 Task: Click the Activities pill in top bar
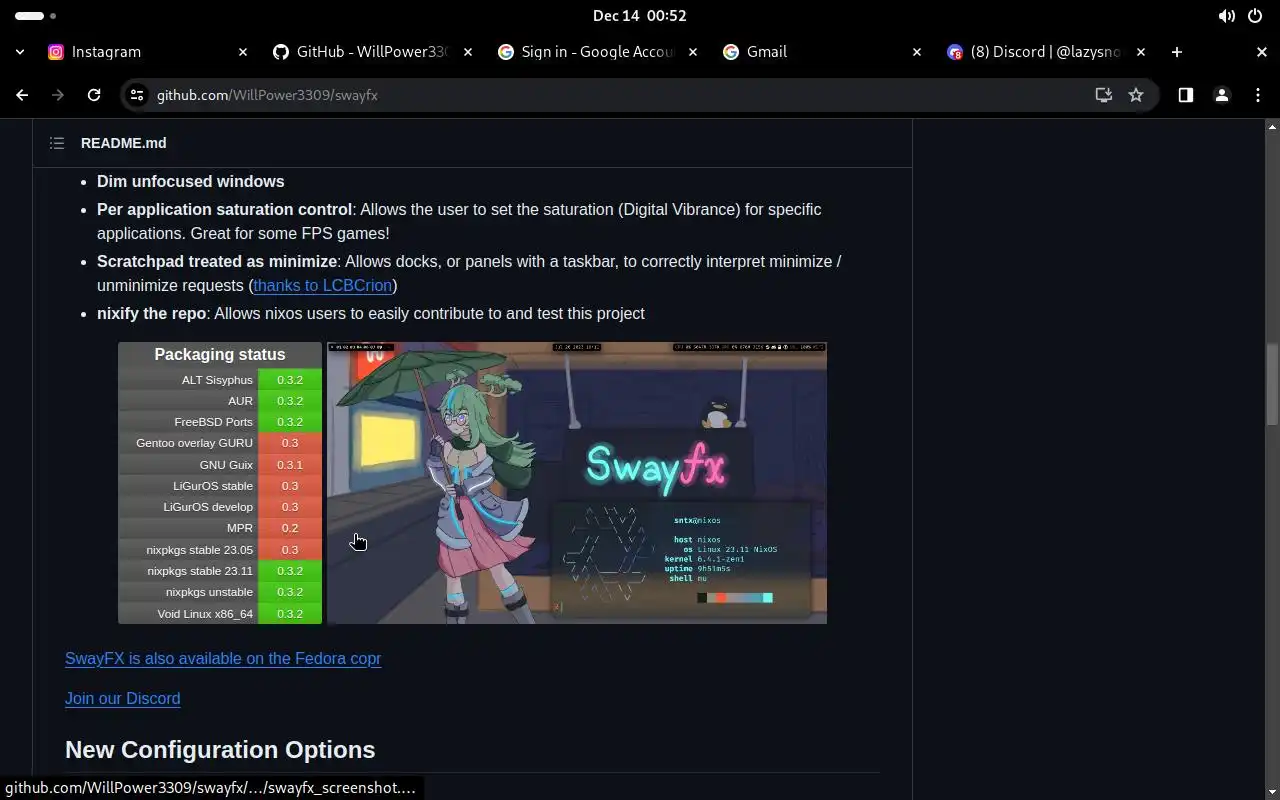(36, 16)
